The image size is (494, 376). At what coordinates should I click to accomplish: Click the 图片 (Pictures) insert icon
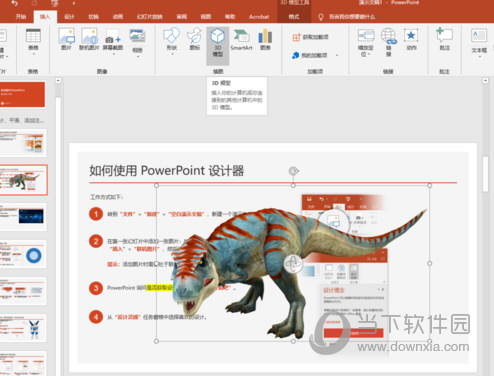pos(67,39)
